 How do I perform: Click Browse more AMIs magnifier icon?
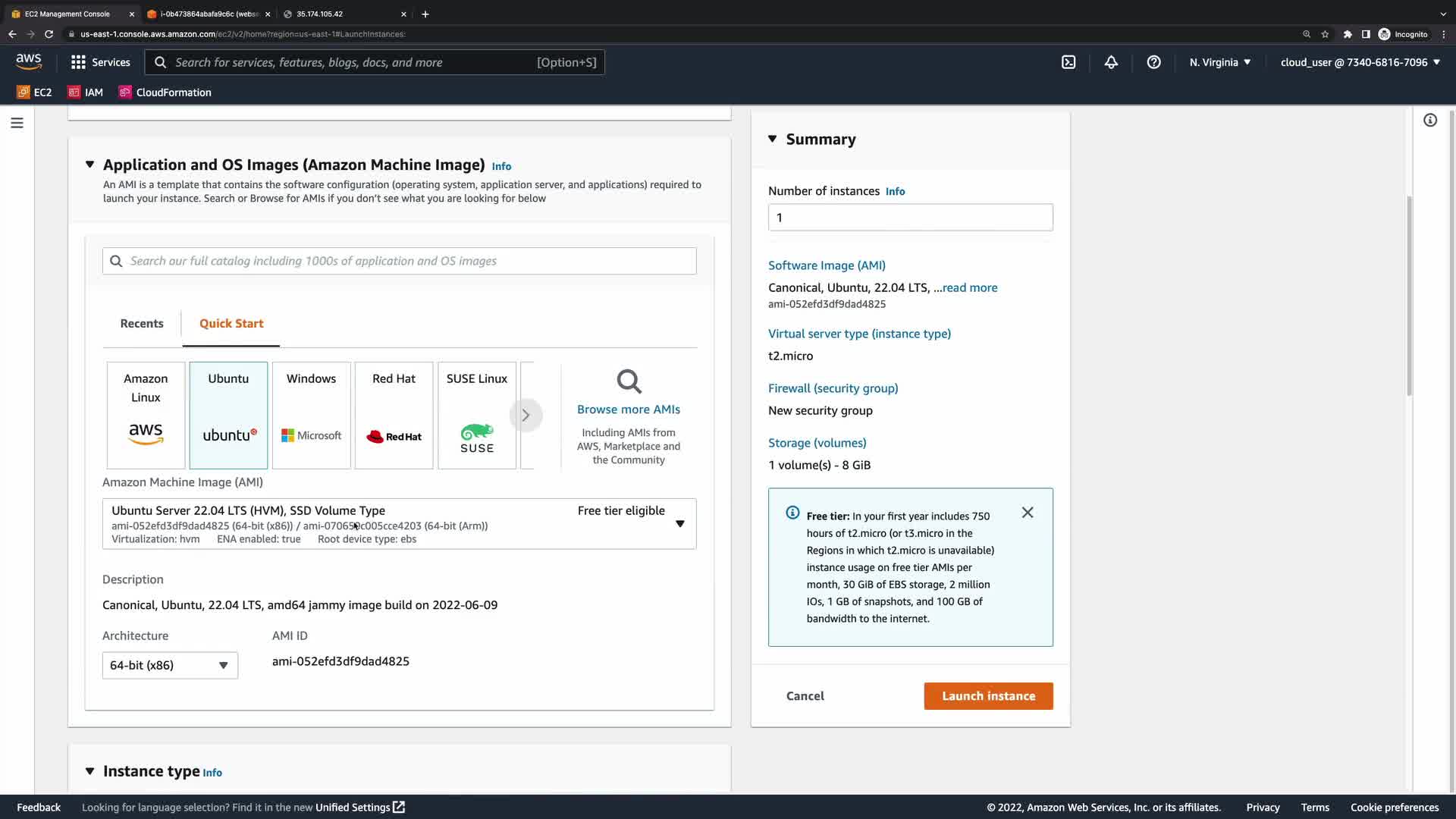[629, 381]
